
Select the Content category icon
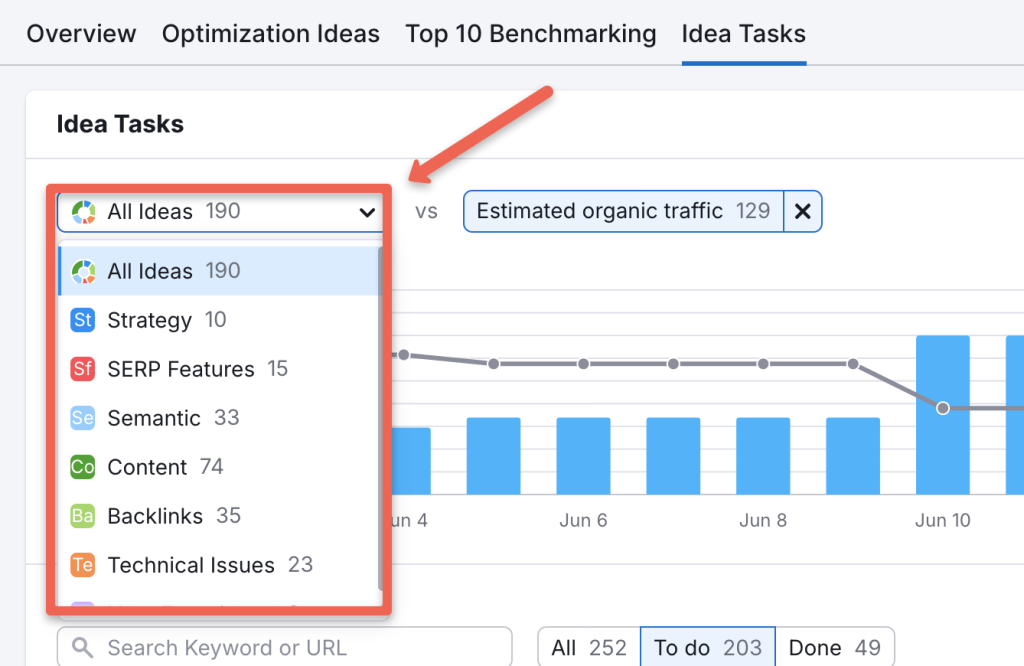pos(84,467)
